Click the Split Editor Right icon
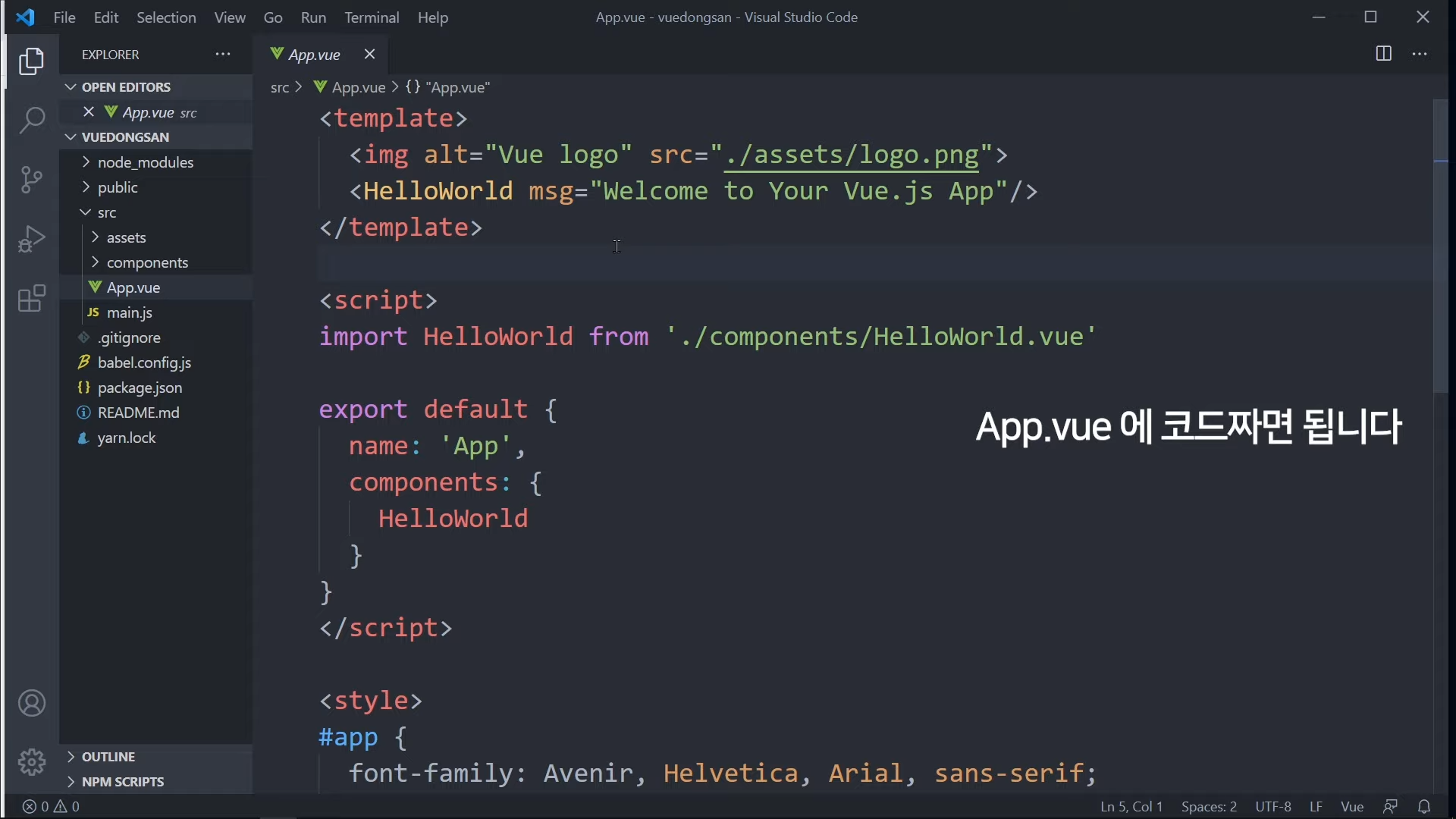 pyautogui.click(x=1384, y=55)
